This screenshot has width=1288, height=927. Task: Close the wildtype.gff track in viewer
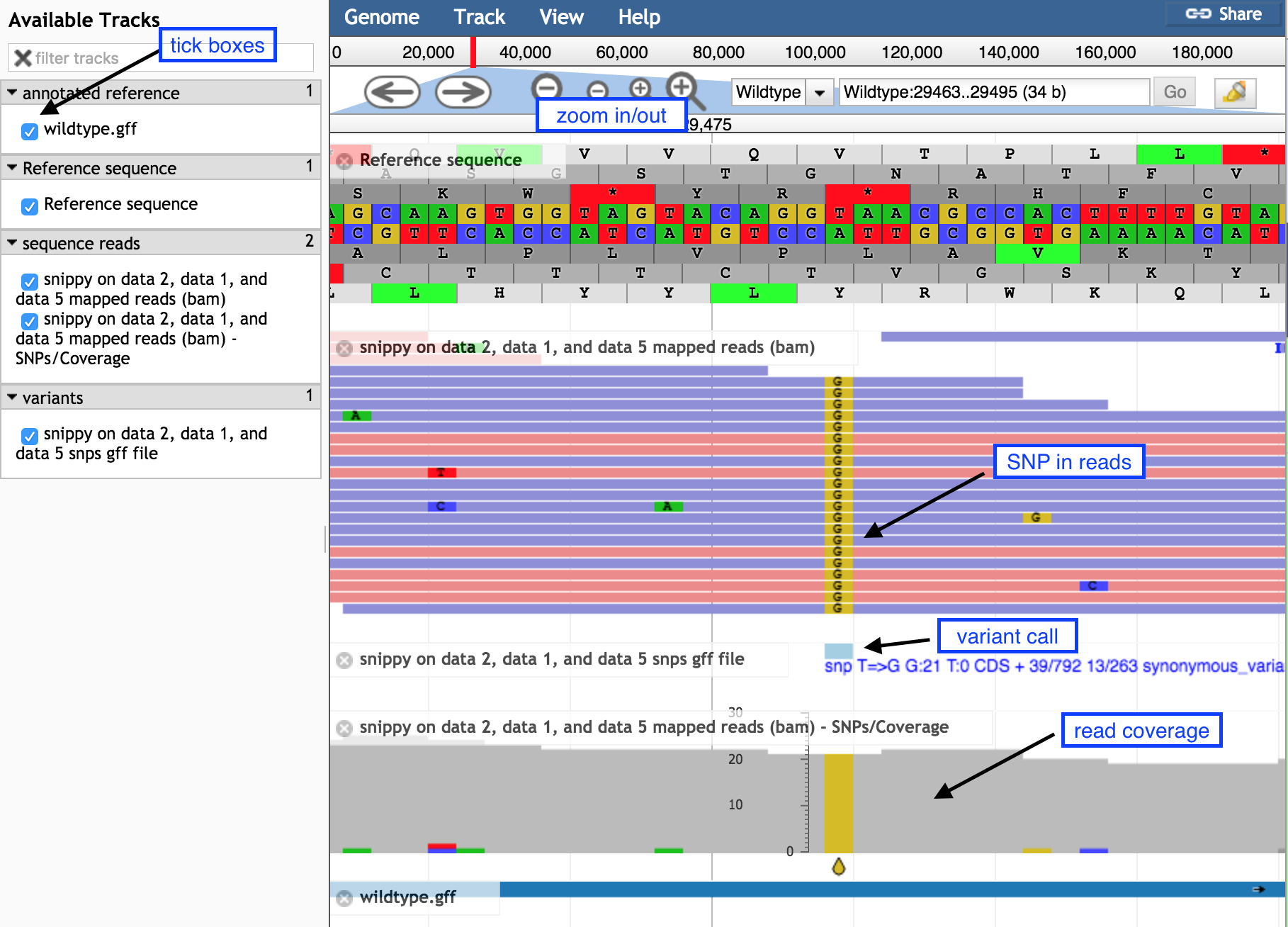[x=344, y=898]
